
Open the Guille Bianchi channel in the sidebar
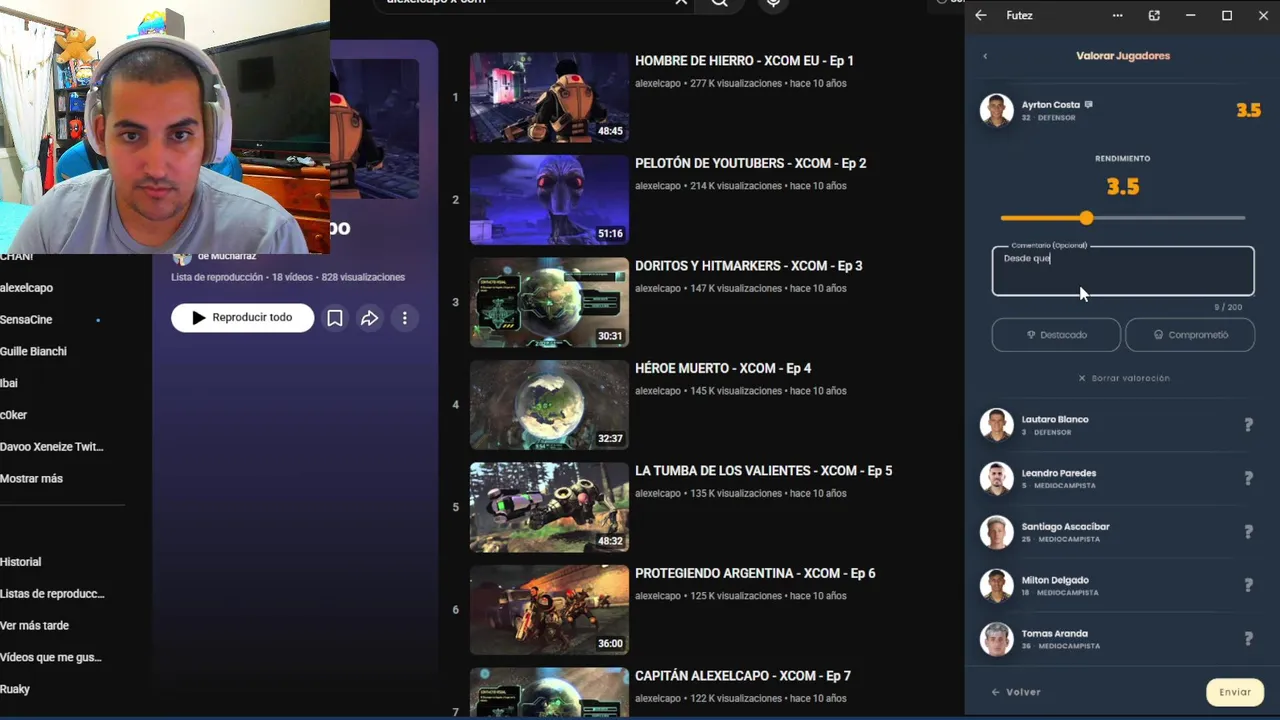(33, 352)
